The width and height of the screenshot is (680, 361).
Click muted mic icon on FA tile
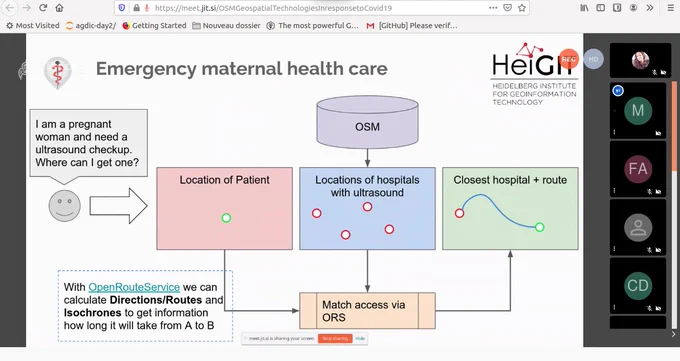coord(650,191)
